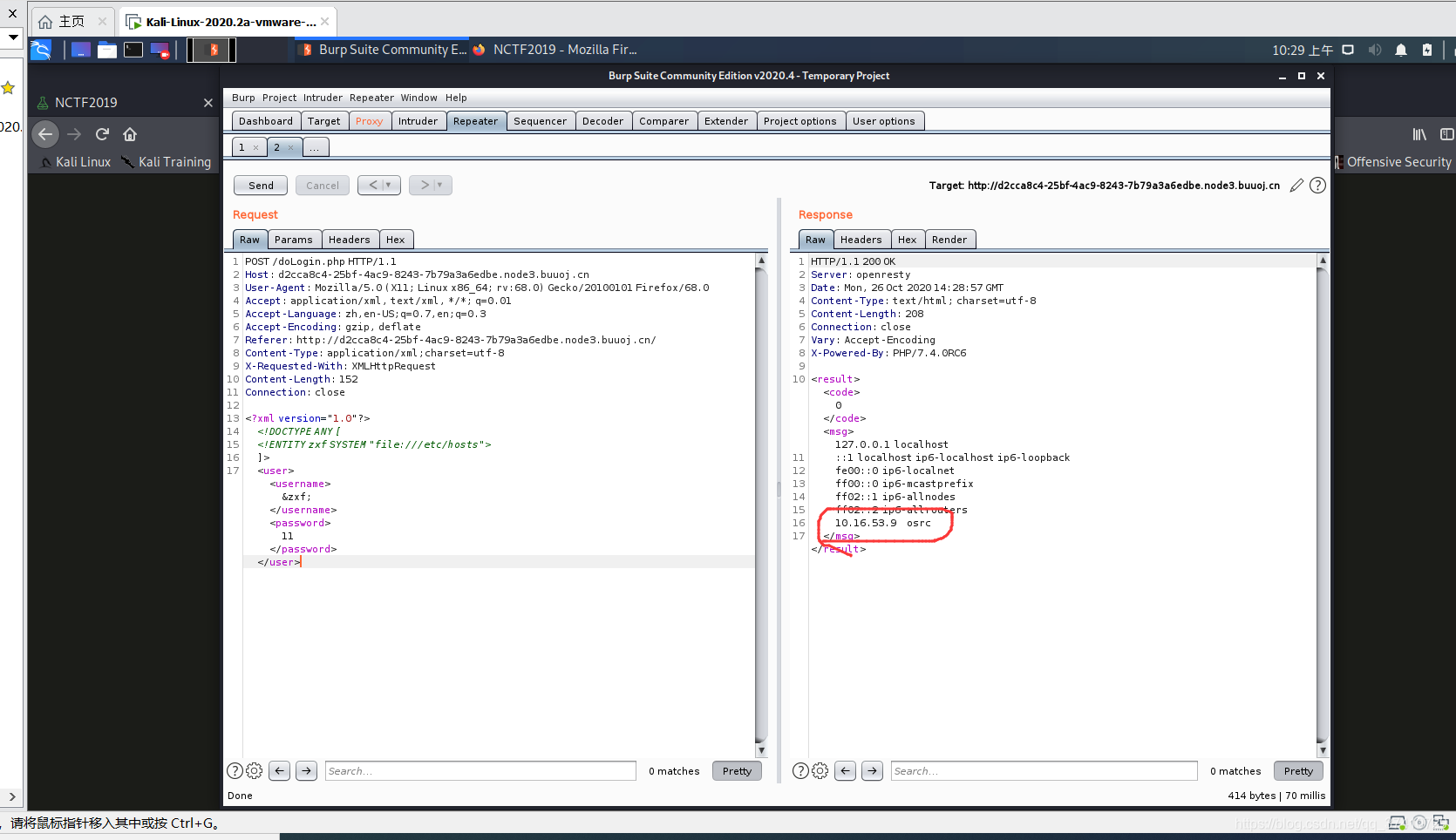Switch to NCTF2019 Firefox taskbar item
This screenshot has width=1456, height=840.
click(x=556, y=50)
